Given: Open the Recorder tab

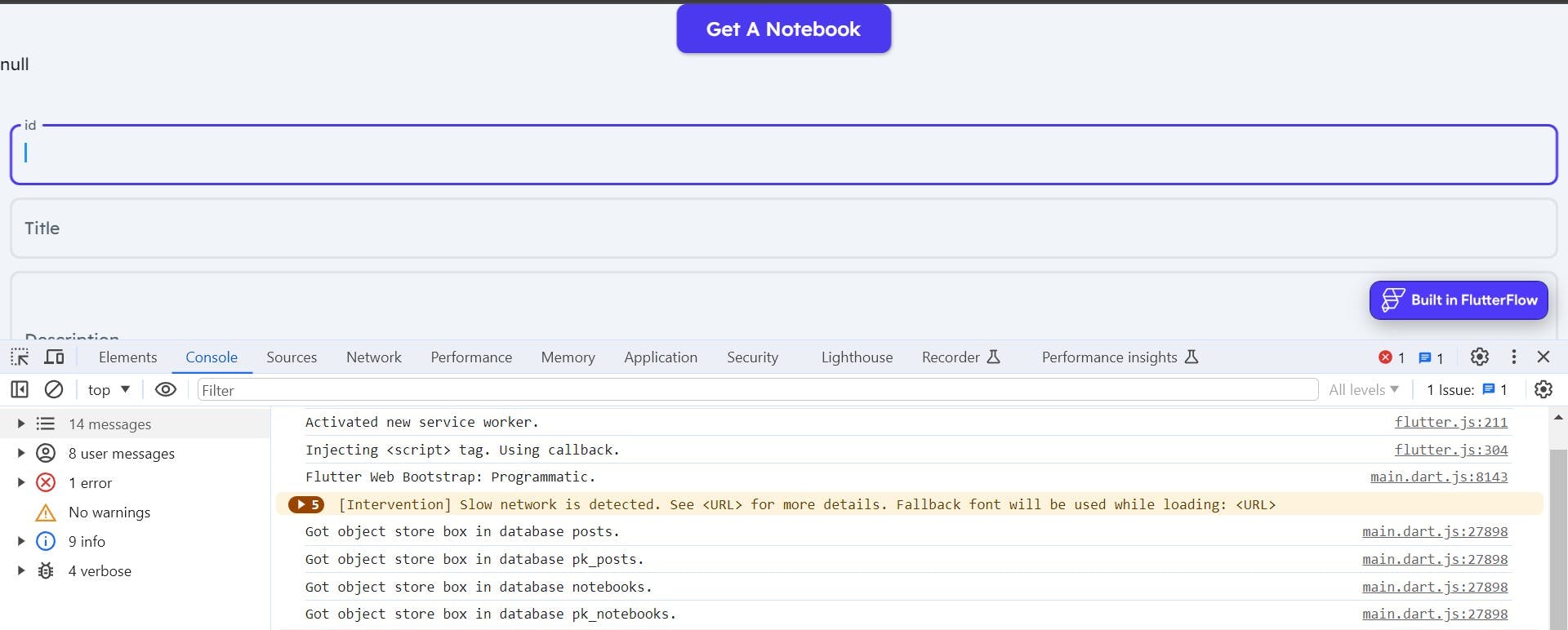Looking at the screenshot, I should (x=960, y=357).
